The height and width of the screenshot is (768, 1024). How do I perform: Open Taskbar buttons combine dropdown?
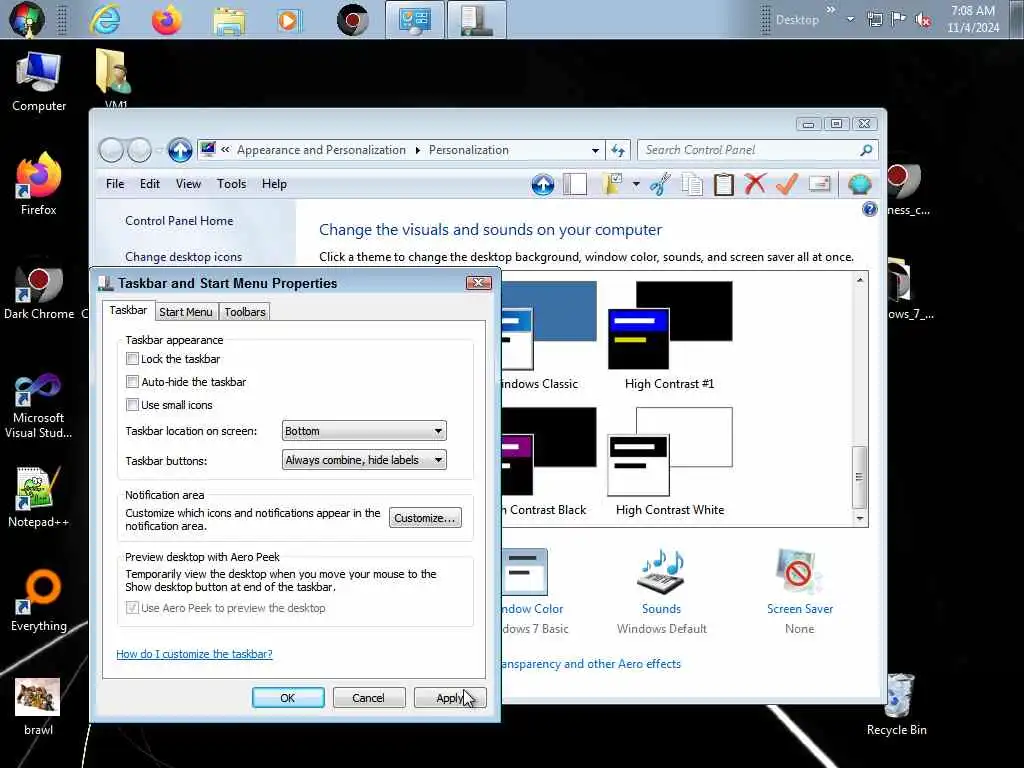[x=364, y=460]
